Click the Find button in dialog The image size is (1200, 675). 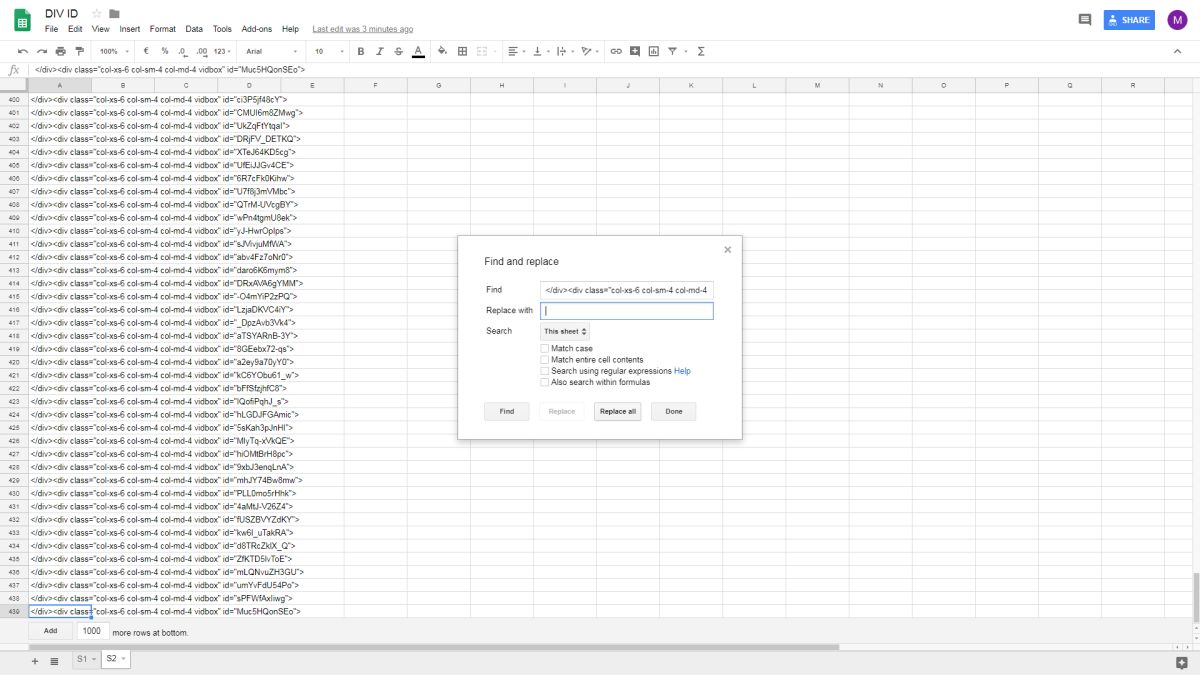point(507,411)
